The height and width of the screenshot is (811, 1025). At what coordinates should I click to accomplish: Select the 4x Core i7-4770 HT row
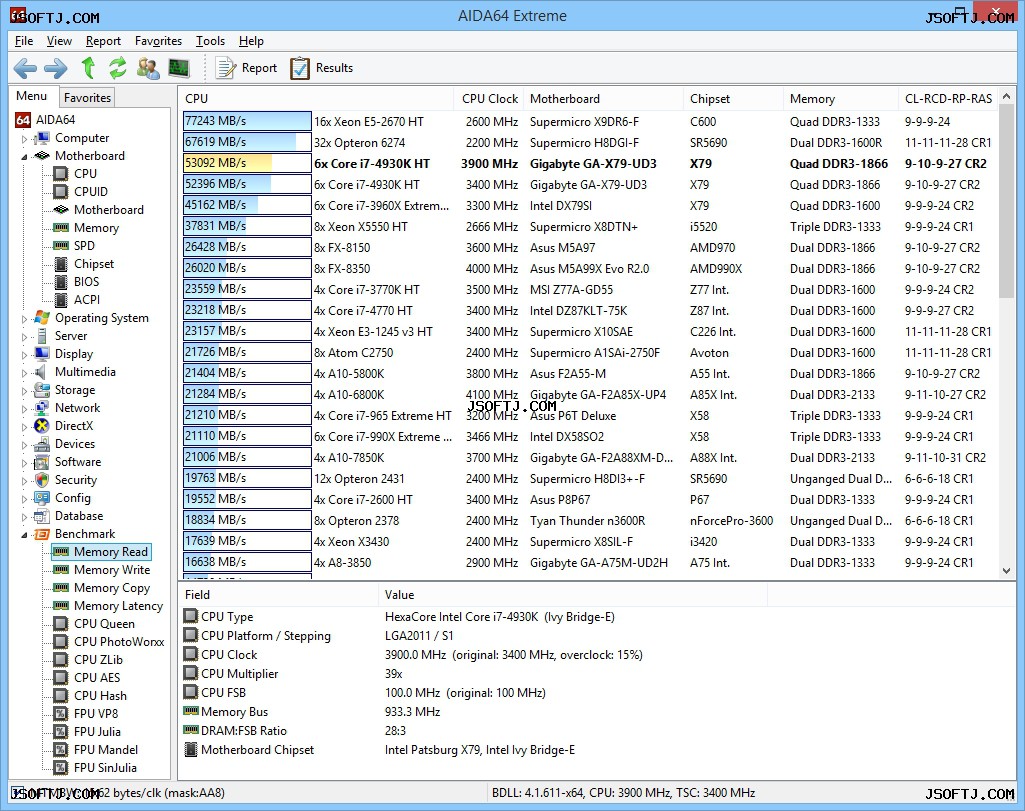click(590, 310)
